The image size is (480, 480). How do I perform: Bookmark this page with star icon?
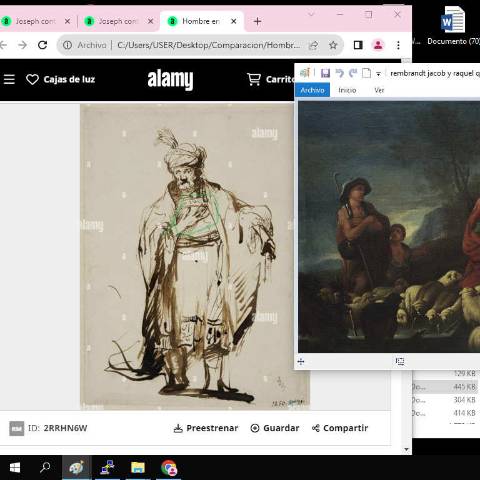pyautogui.click(x=333, y=45)
